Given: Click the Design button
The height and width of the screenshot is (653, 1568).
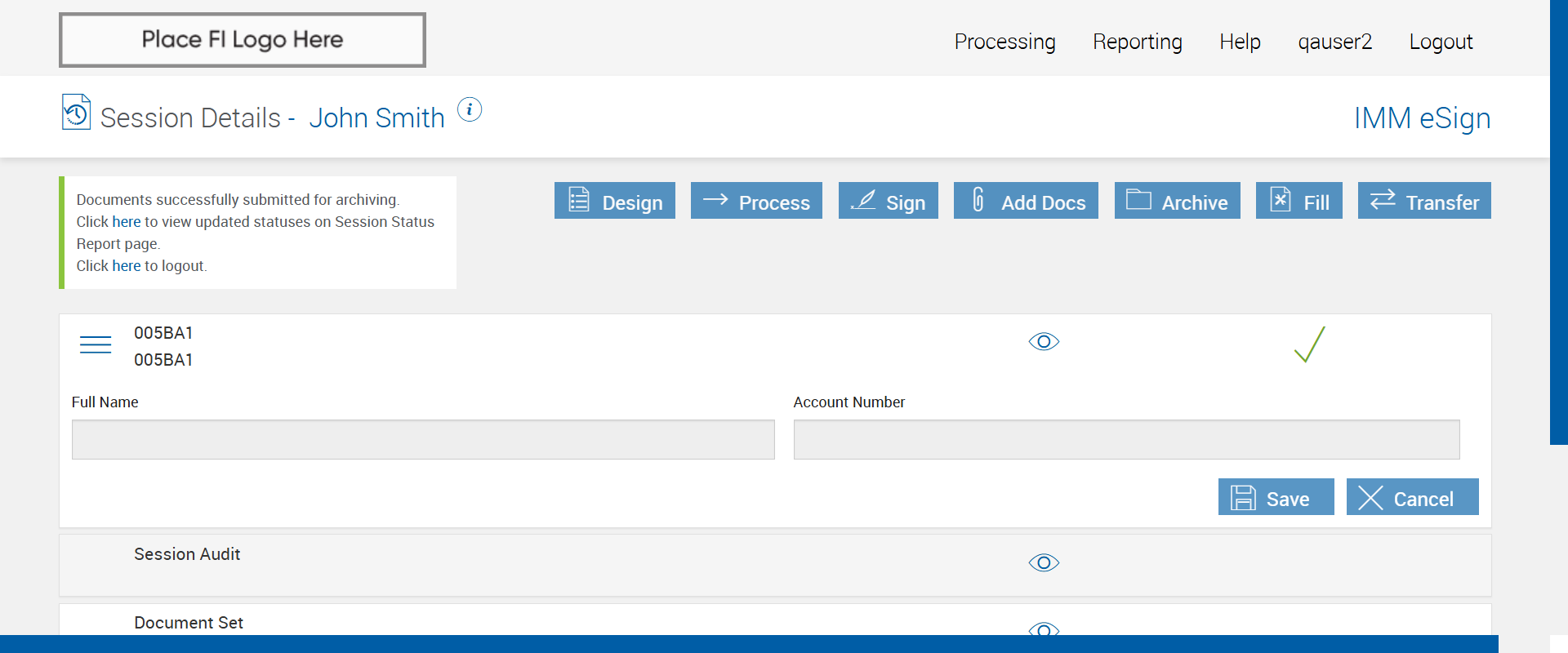Looking at the screenshot, I should pyautogui.click(x=615, y=201).
